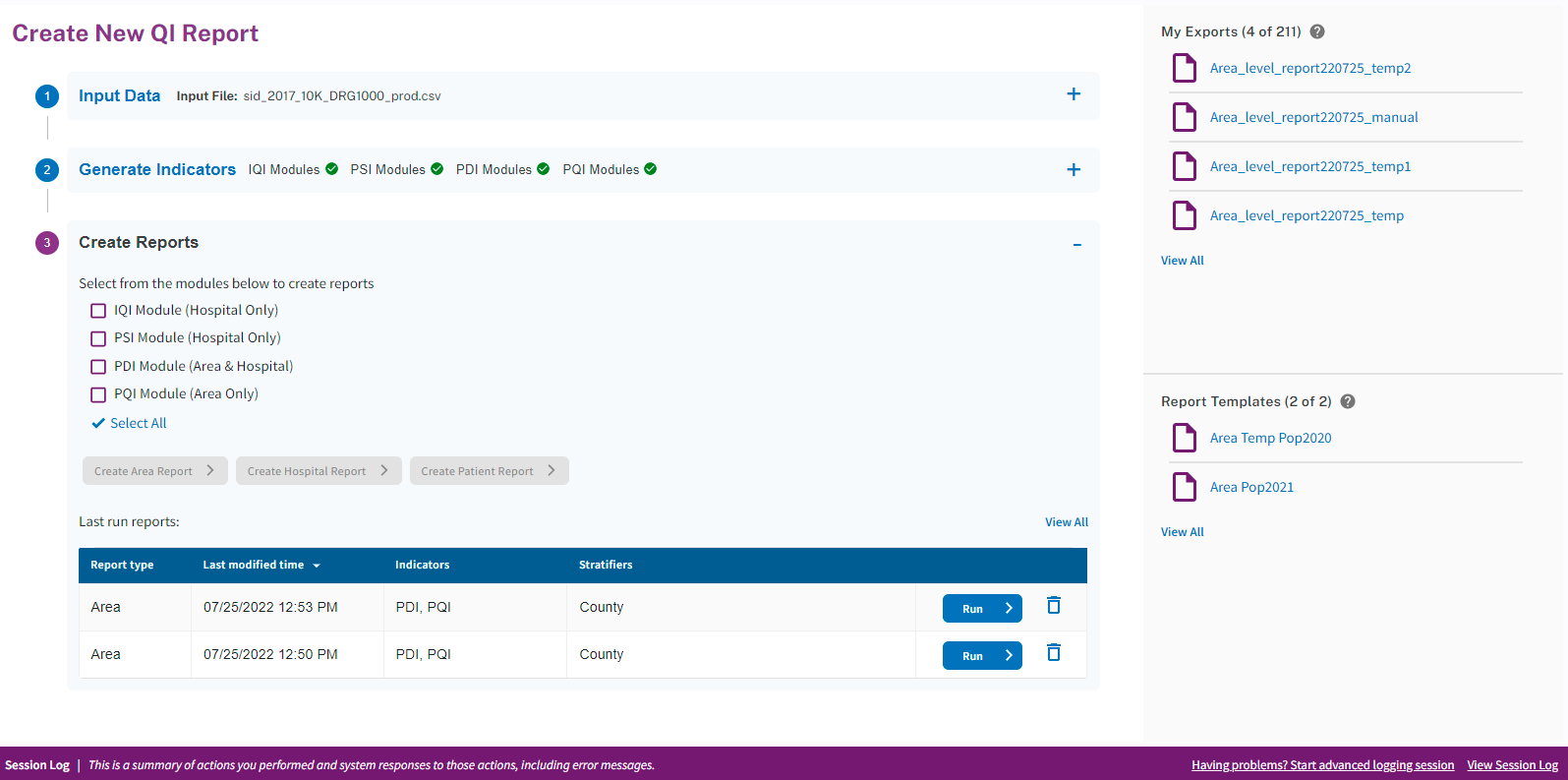Click document icon for Area Temp Pop2020
1568x780 pixels.
point(1185,438)
